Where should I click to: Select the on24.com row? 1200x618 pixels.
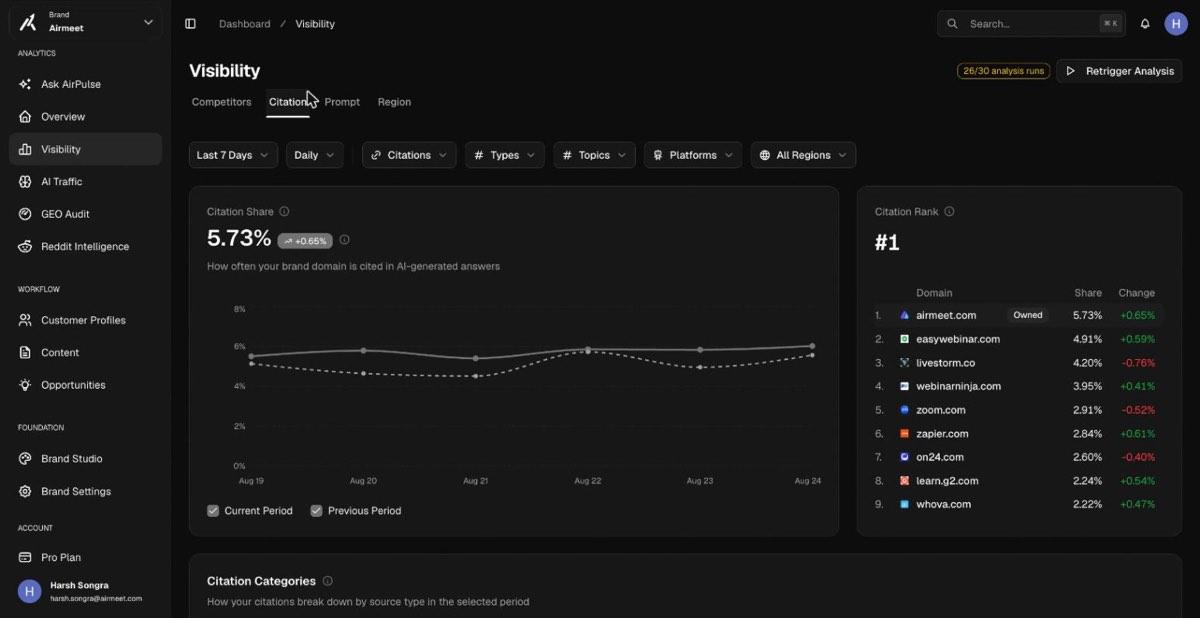pos(1019,457)
